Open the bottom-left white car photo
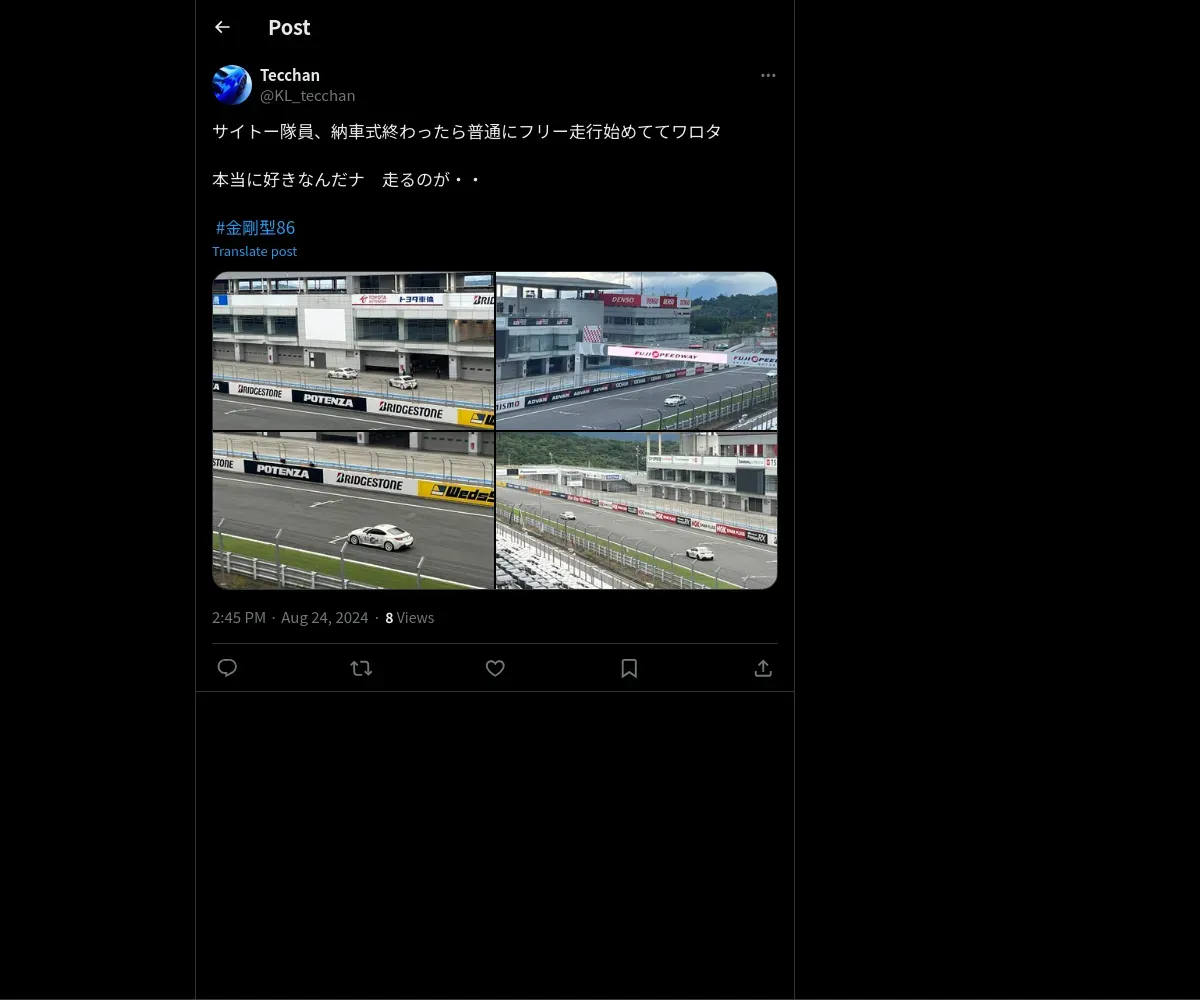The height and width of the screenshot is (1000, 1200). click(353, 510)
